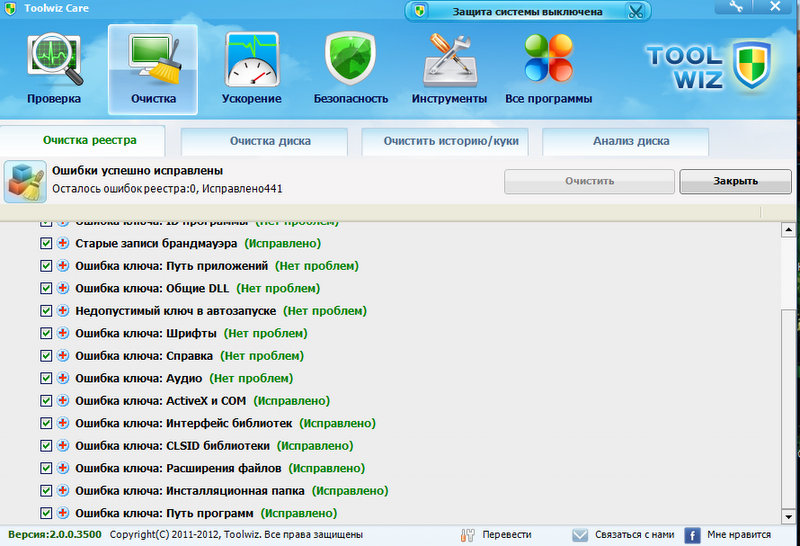Switch to Очистка реестра tab
Screen dimensions: 800x546
[83, 140]
